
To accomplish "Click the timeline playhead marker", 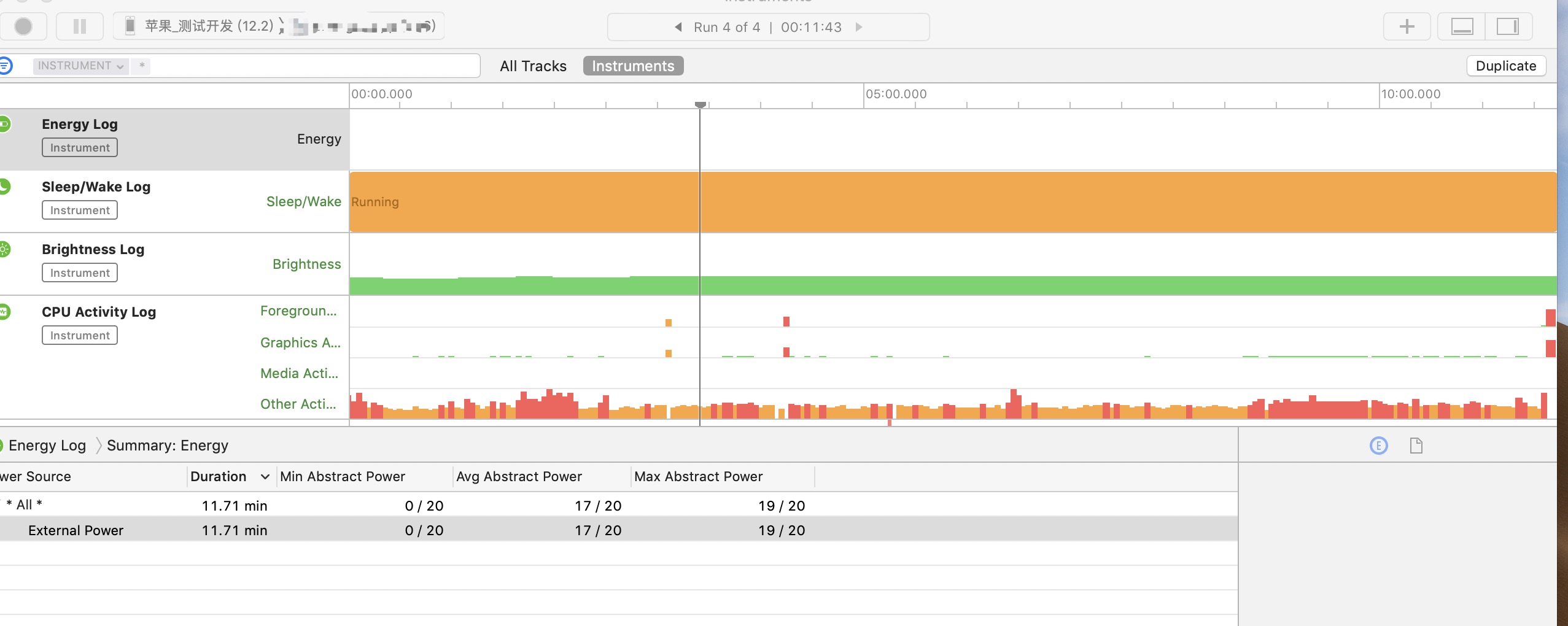I will (x=700, y=105).
